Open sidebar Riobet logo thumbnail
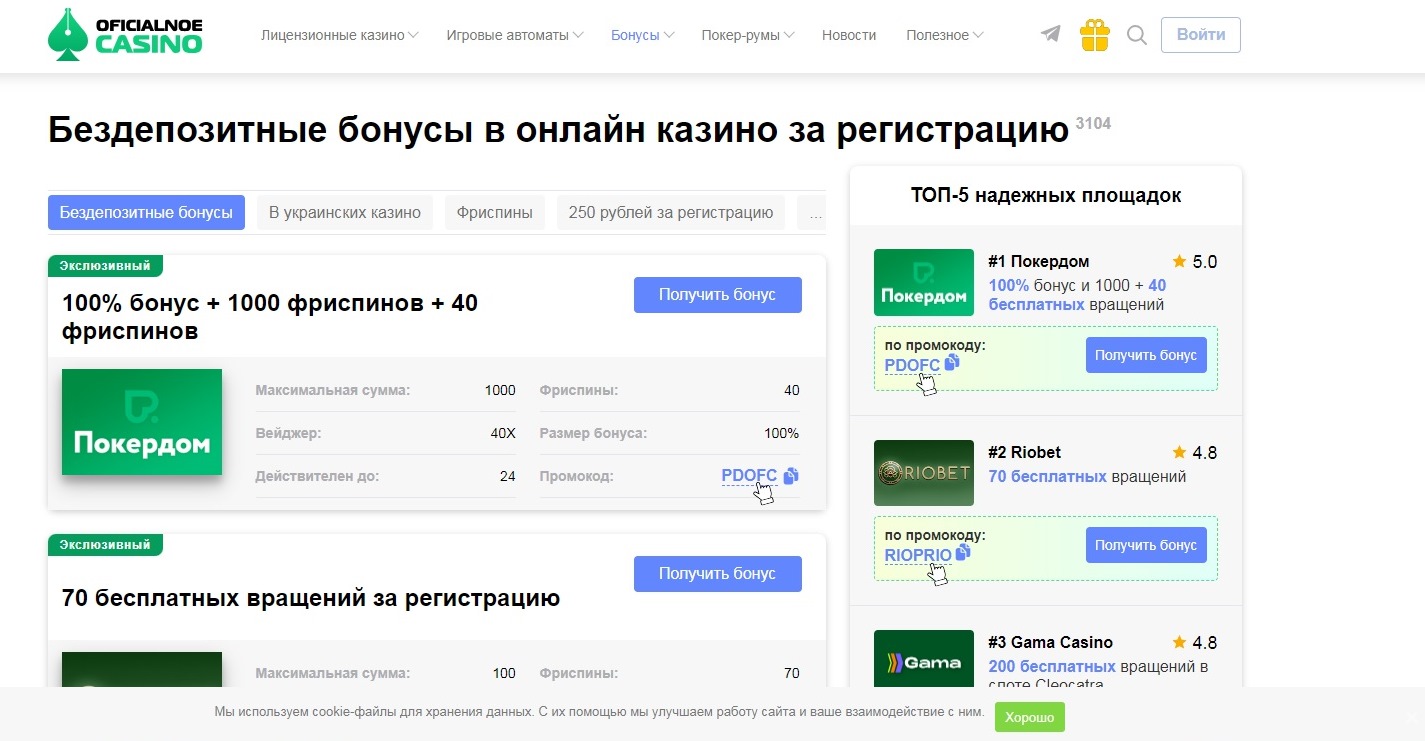The height and width of the screenshot is (741, 1425). (x=924, y=473)
